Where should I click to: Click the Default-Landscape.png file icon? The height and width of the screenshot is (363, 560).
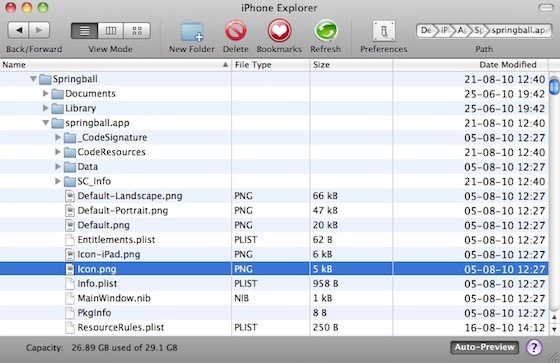coord(70,196)
